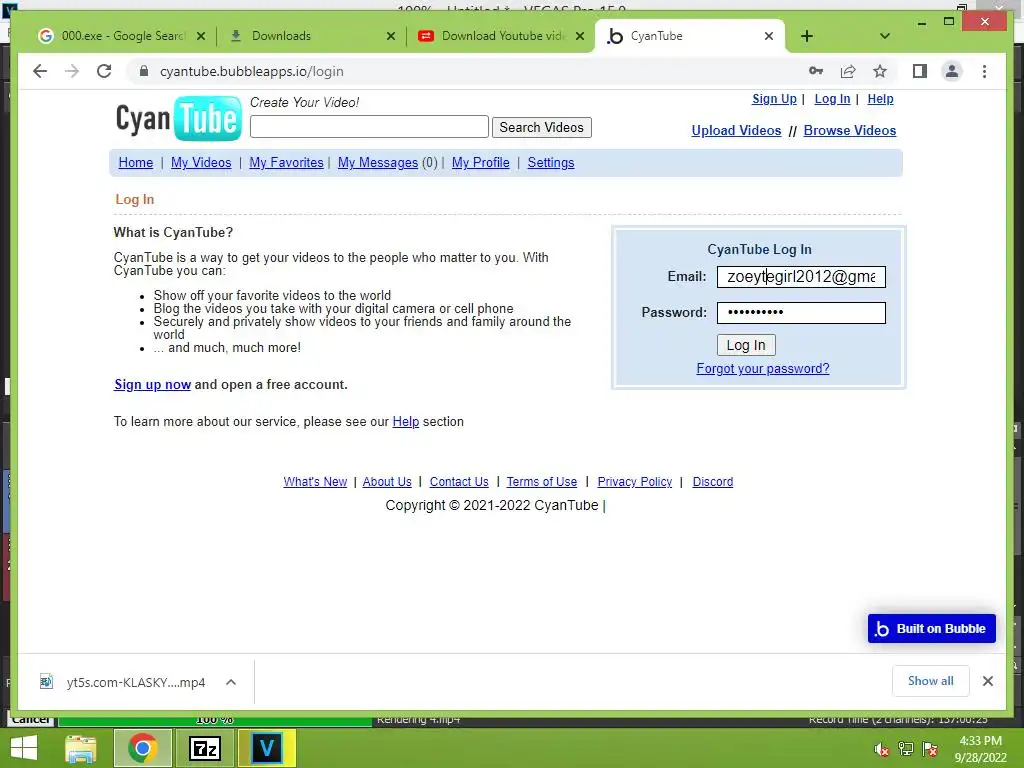
Task: Click the CyanTube logo
Action: pos(178,118)
